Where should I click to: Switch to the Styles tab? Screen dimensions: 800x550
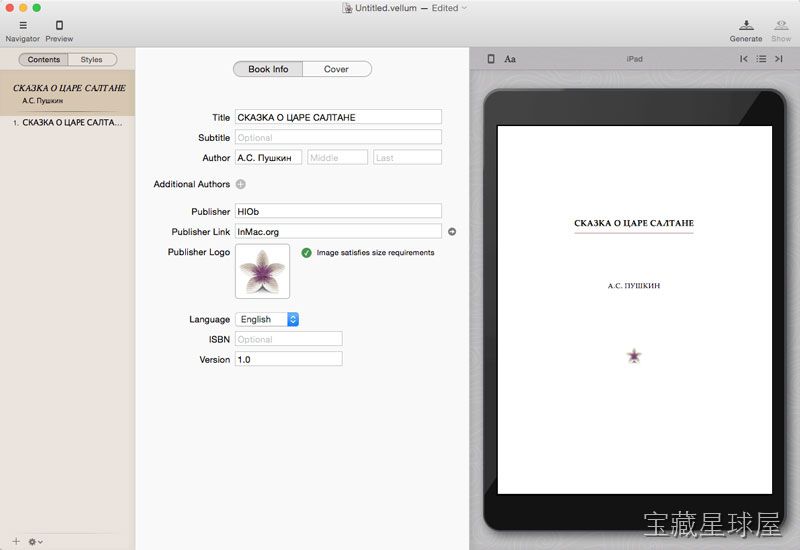click(x=92, y=60)
